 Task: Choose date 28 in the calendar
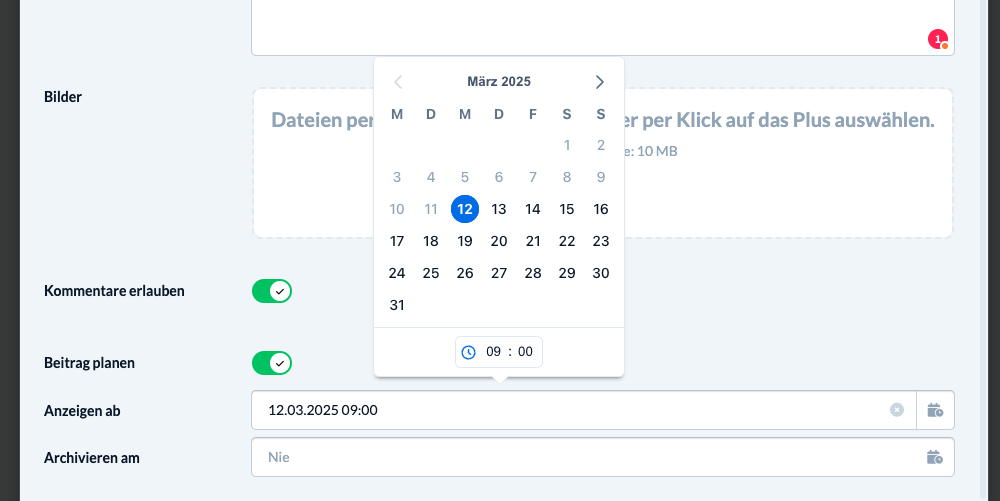click(533, 273)
